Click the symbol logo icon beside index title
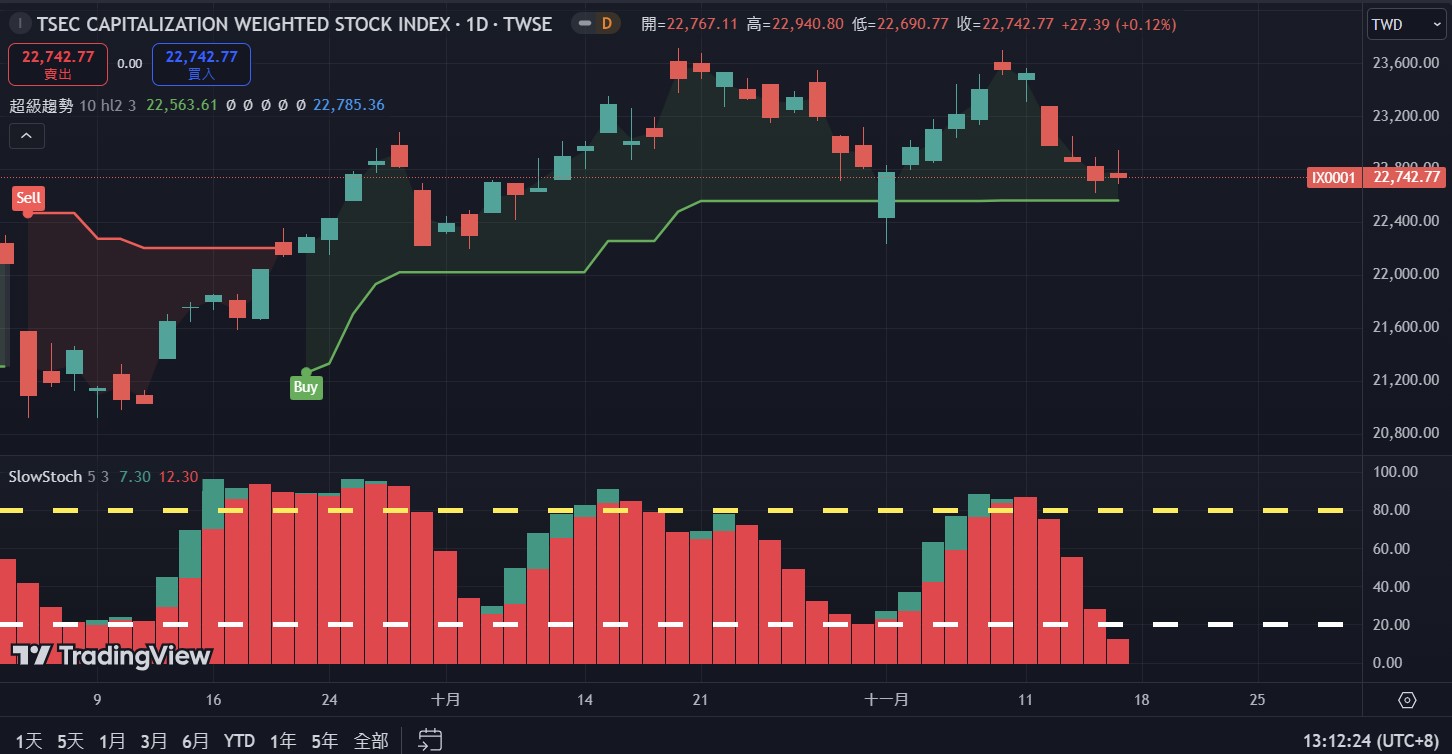The image size is (1452, 754). coord(19,24)
